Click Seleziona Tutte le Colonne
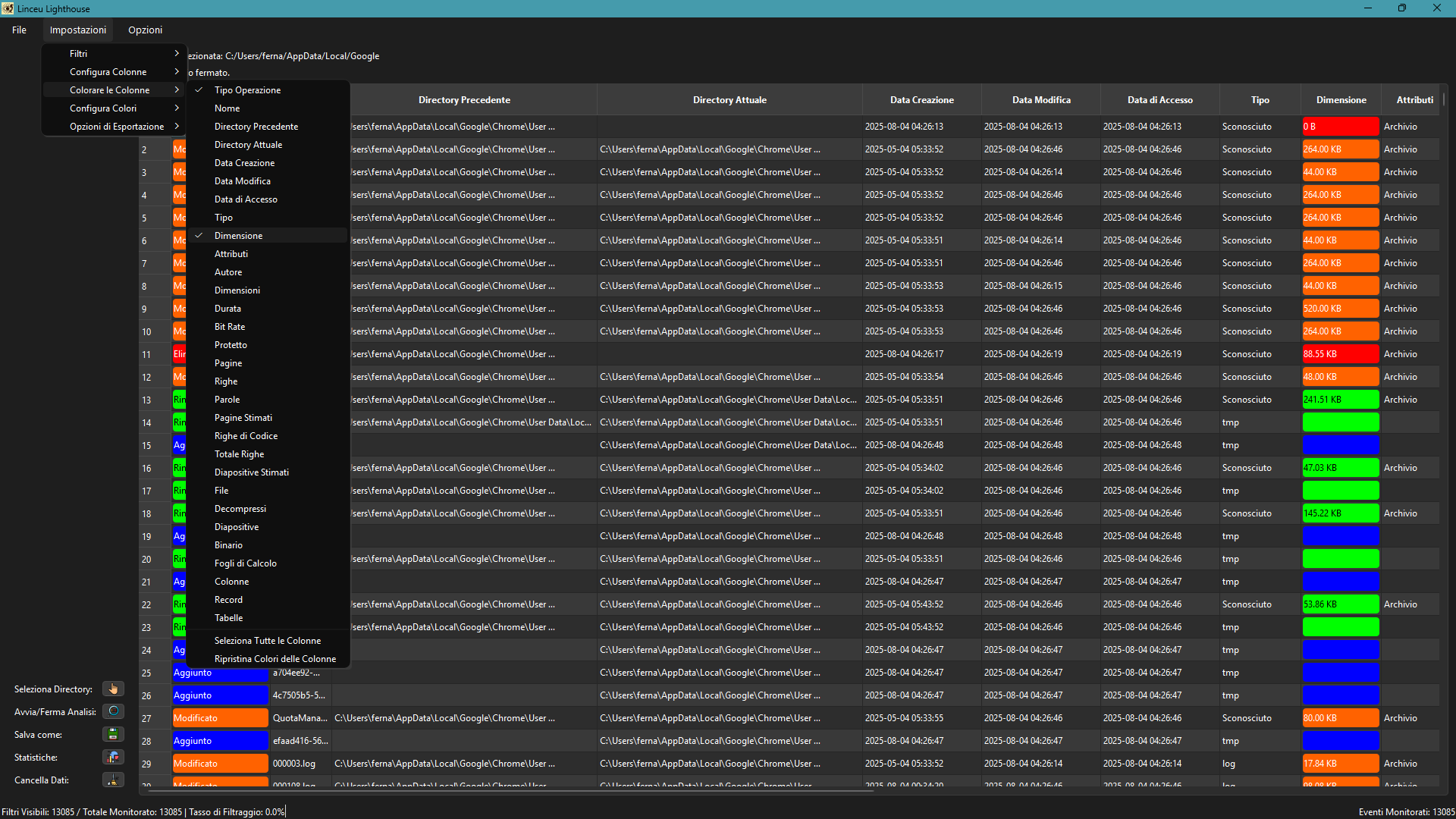Image resolution: width=1456 pixels, height=819 pixels. click(267, 641)
